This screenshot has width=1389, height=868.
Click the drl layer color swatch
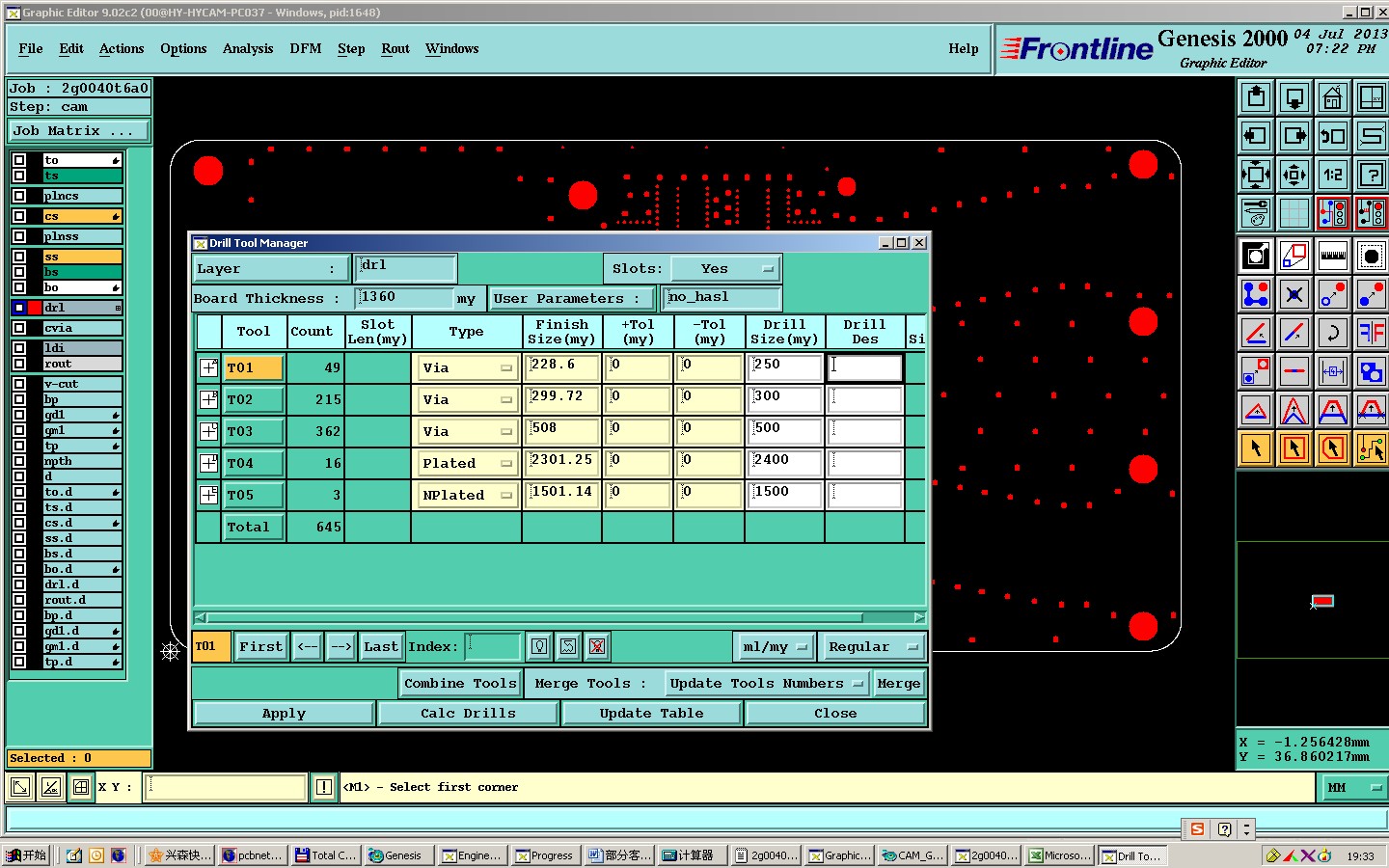(x=36, y=308)
